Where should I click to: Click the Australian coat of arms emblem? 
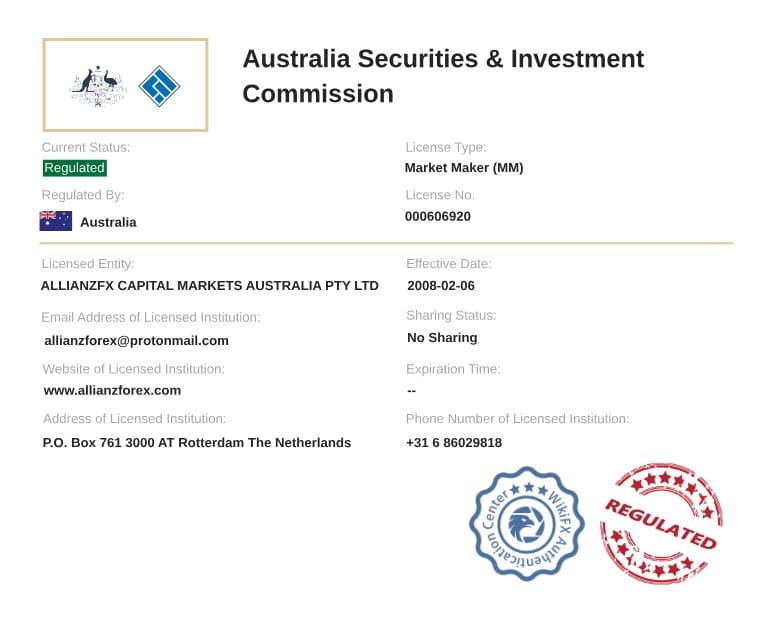pyautogui.click(x=98, y=86)
